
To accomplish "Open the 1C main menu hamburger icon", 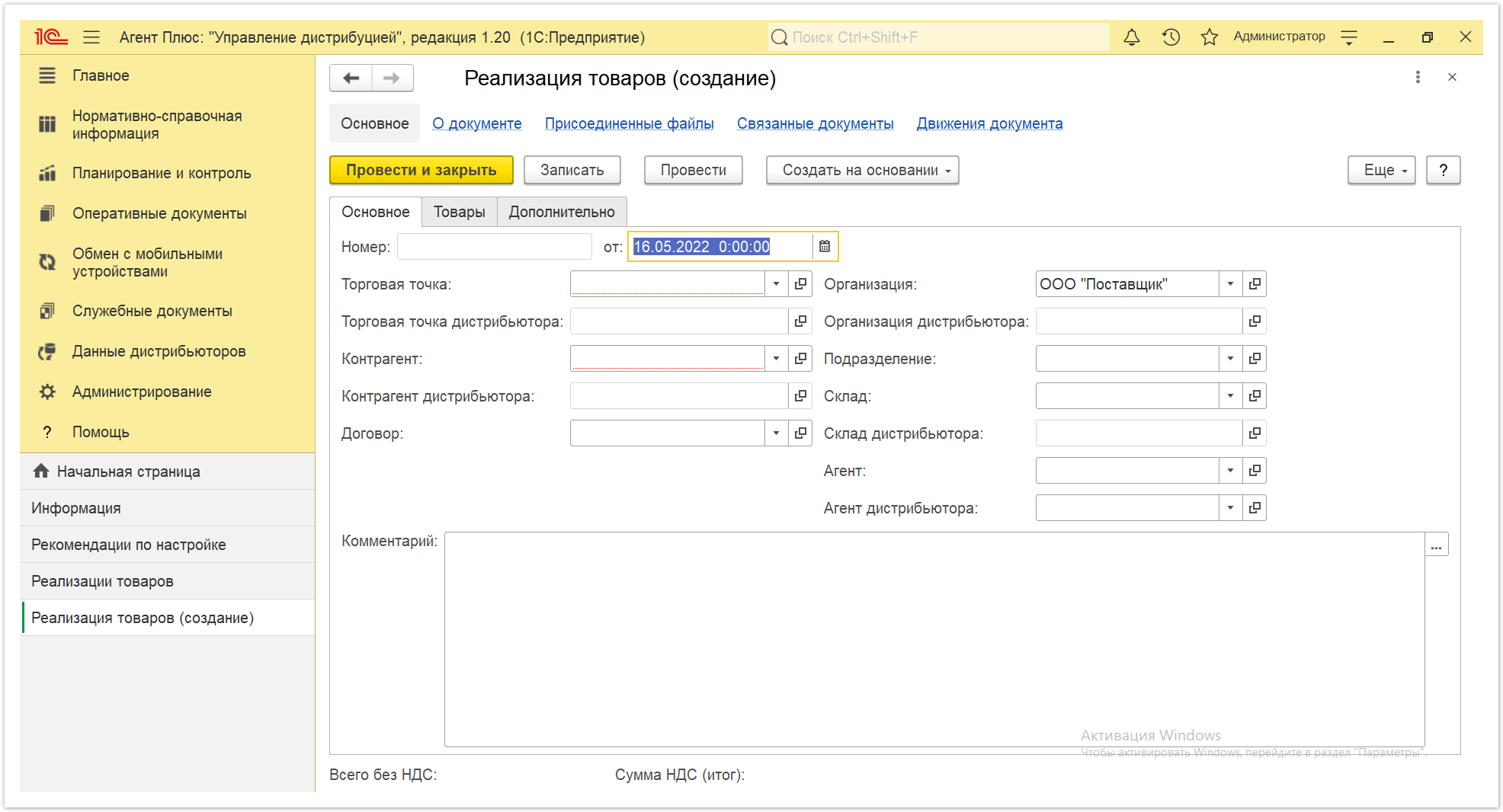I will [91, 37].
